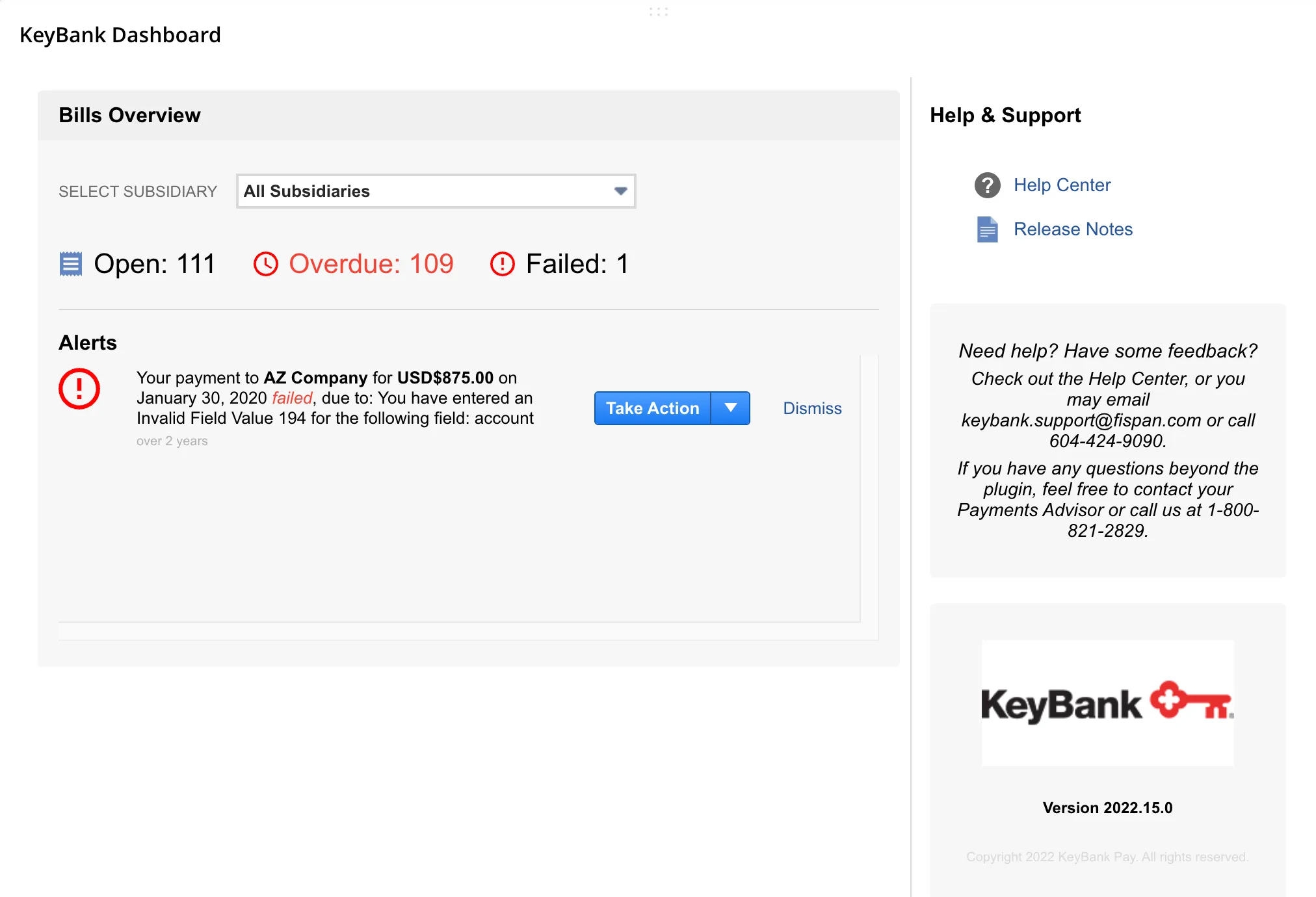Click the 'Need help? Have some feedback?' text
Viewport: 1316px width, 897px height.
(1108, 351)
